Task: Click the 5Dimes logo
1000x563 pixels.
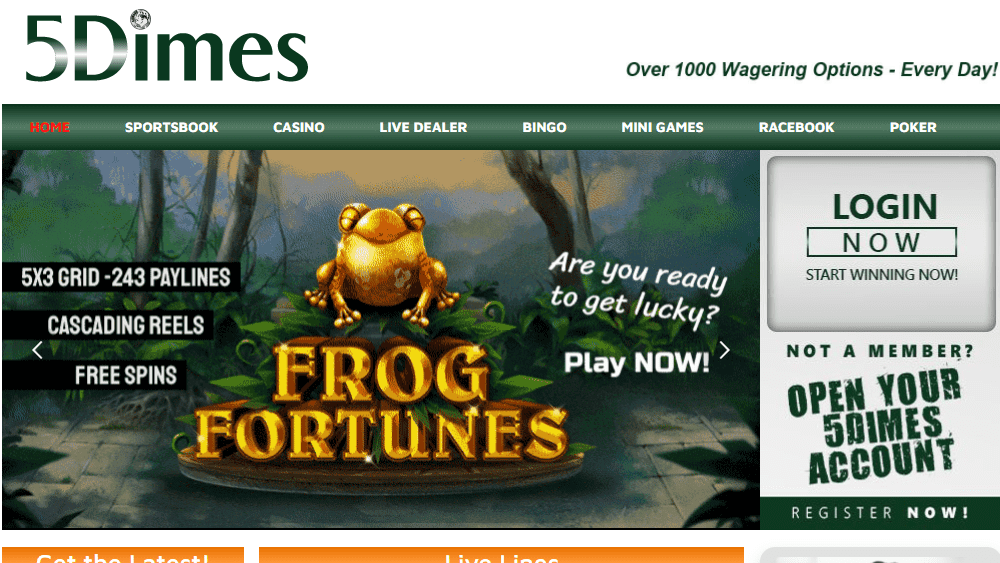Action: click(166, 47)
